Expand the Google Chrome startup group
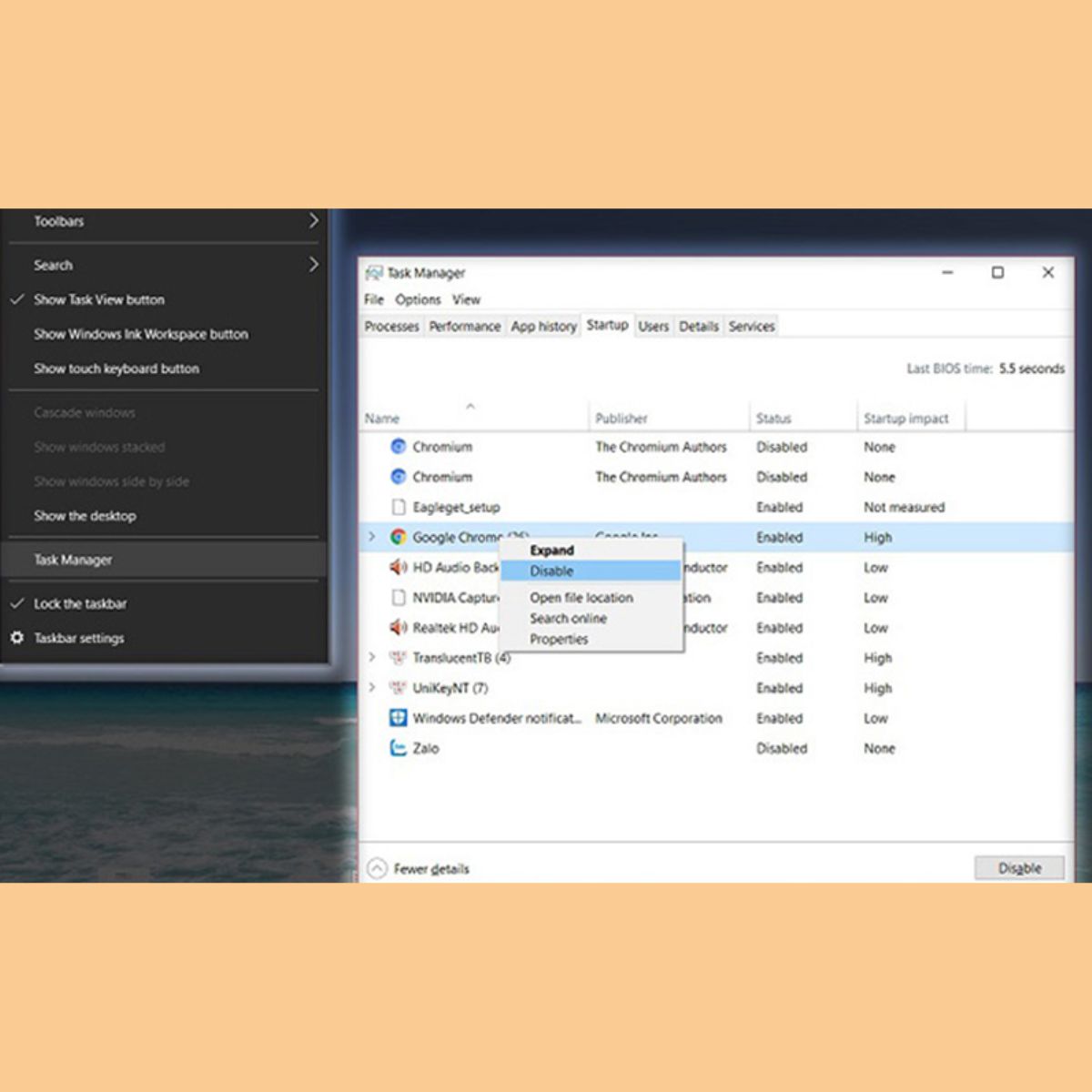This screenshot has height=1092, width=1092. 371,537
